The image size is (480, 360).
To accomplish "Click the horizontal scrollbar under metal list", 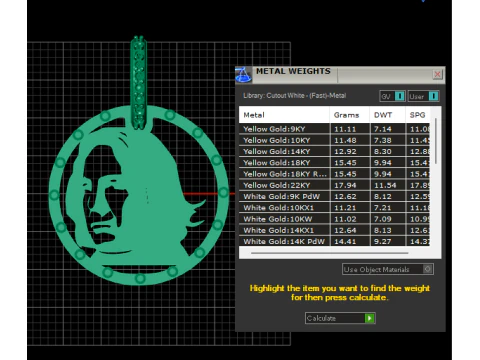I will [x=330, y=253].
